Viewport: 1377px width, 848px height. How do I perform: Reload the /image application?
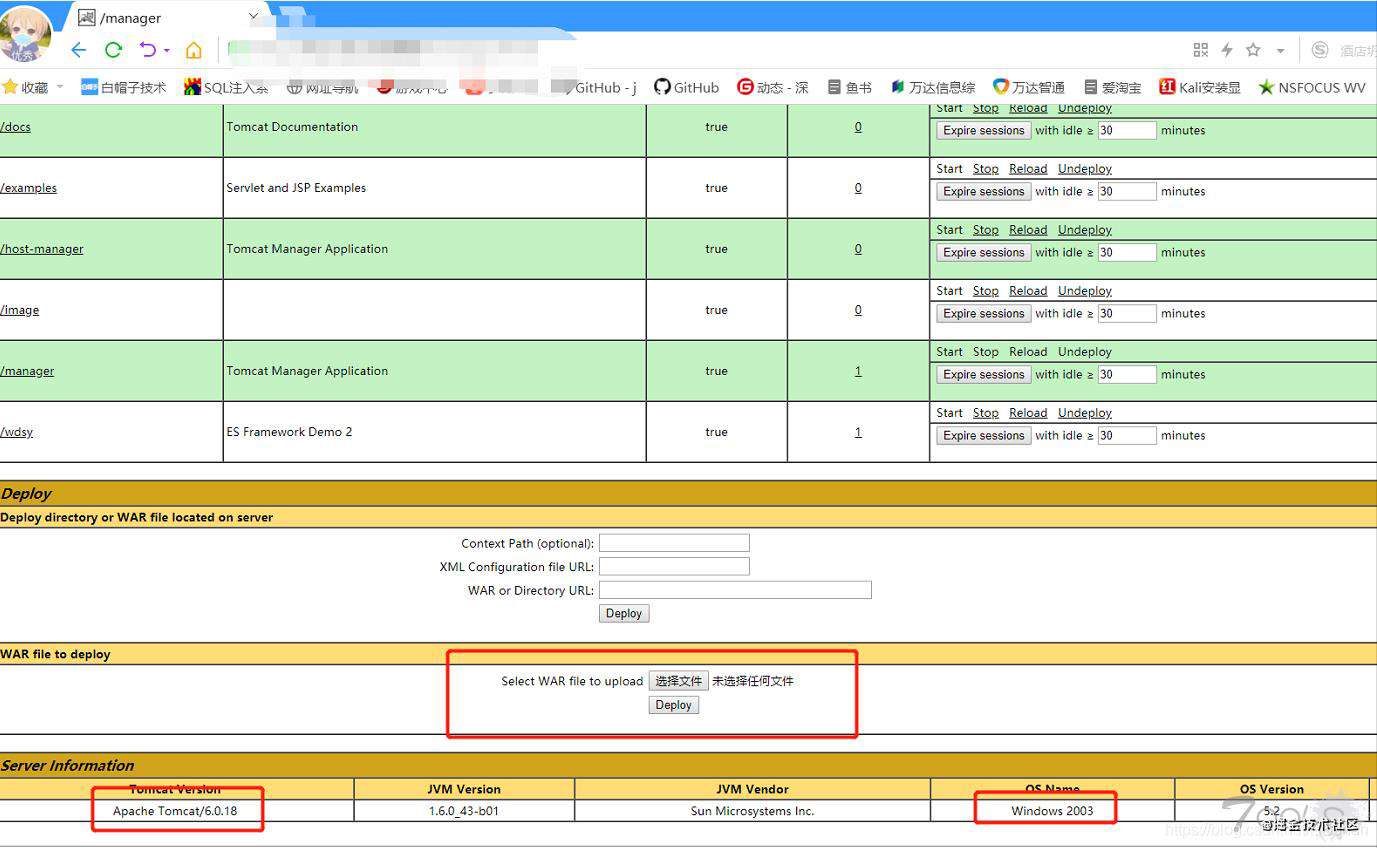(x=1028, y=291)
